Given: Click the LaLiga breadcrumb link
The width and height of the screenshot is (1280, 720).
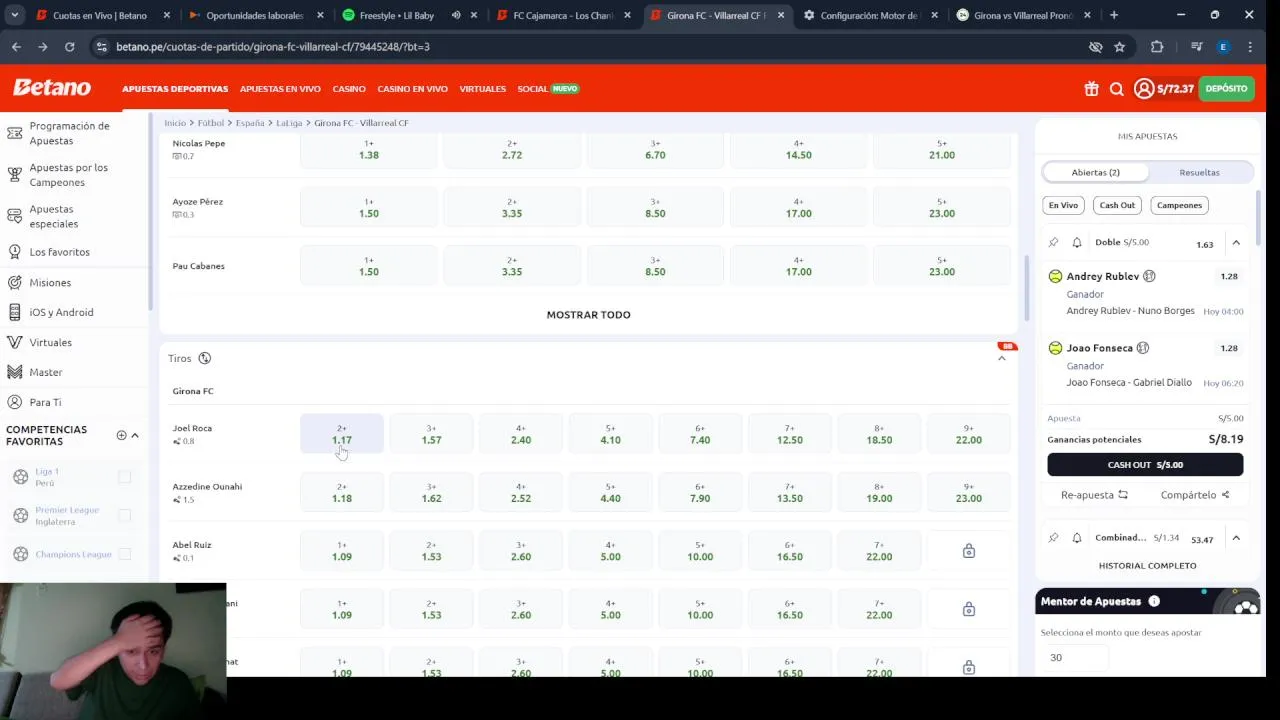Looking at the screenshot, I should tap(289, 123).
